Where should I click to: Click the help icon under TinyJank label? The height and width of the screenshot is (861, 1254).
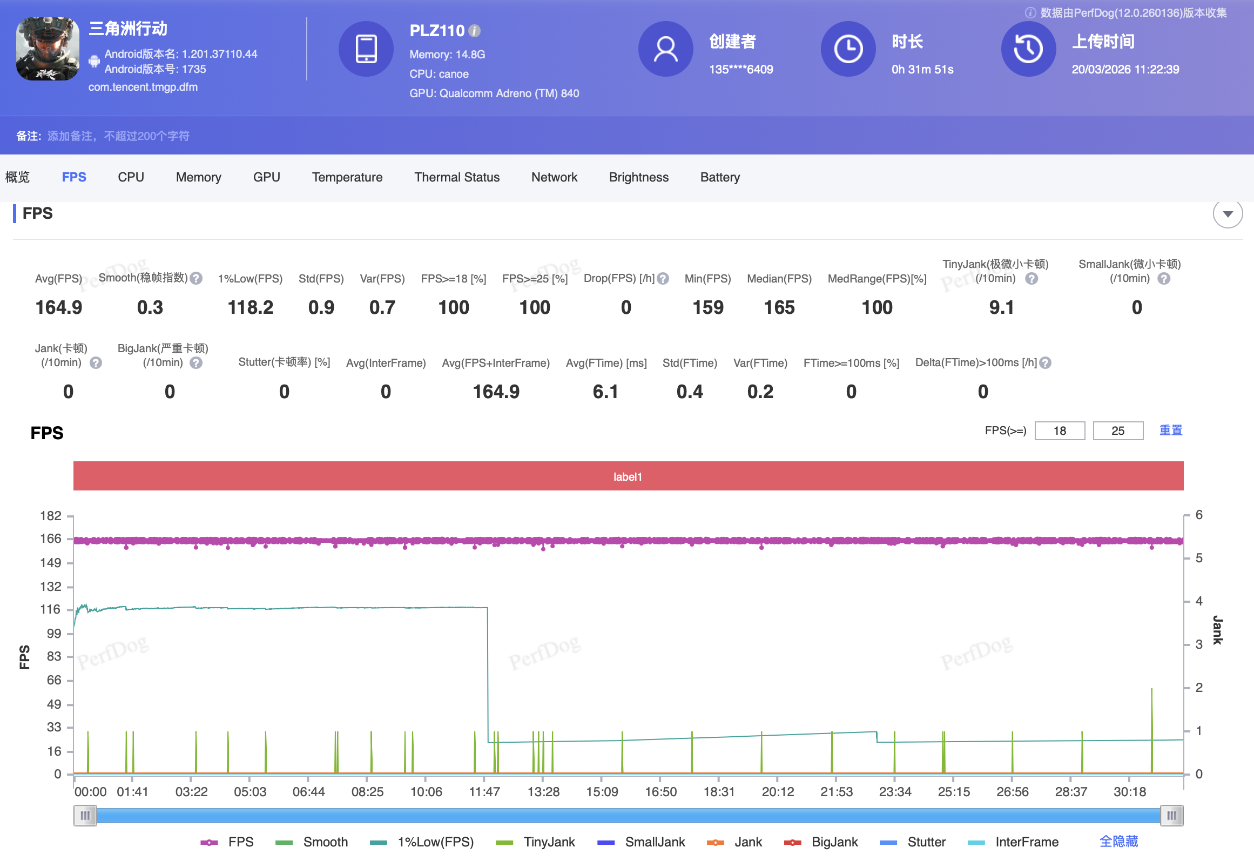(x=1031, y=279)
